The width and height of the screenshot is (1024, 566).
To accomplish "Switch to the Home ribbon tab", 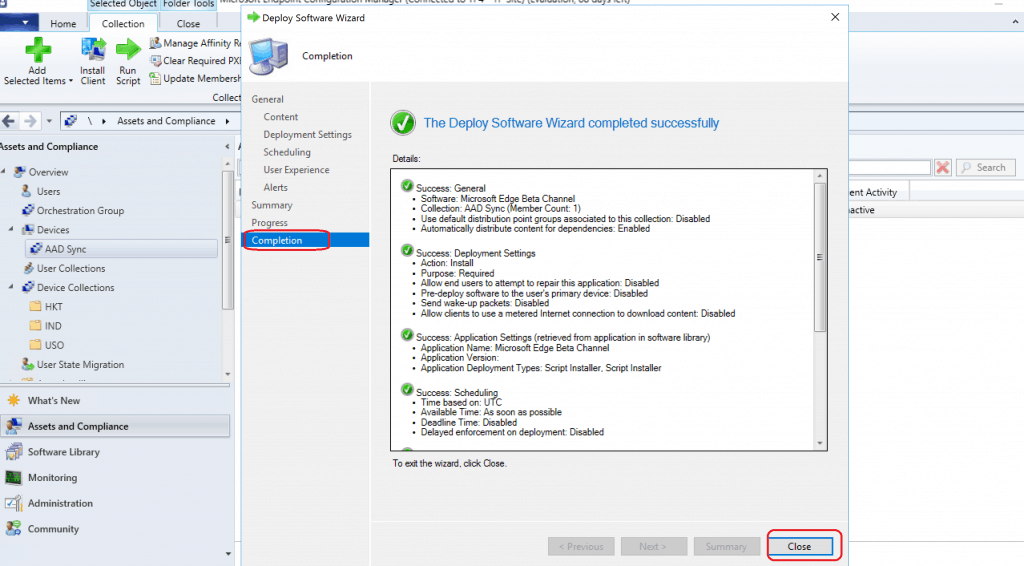I will point(63,24).
